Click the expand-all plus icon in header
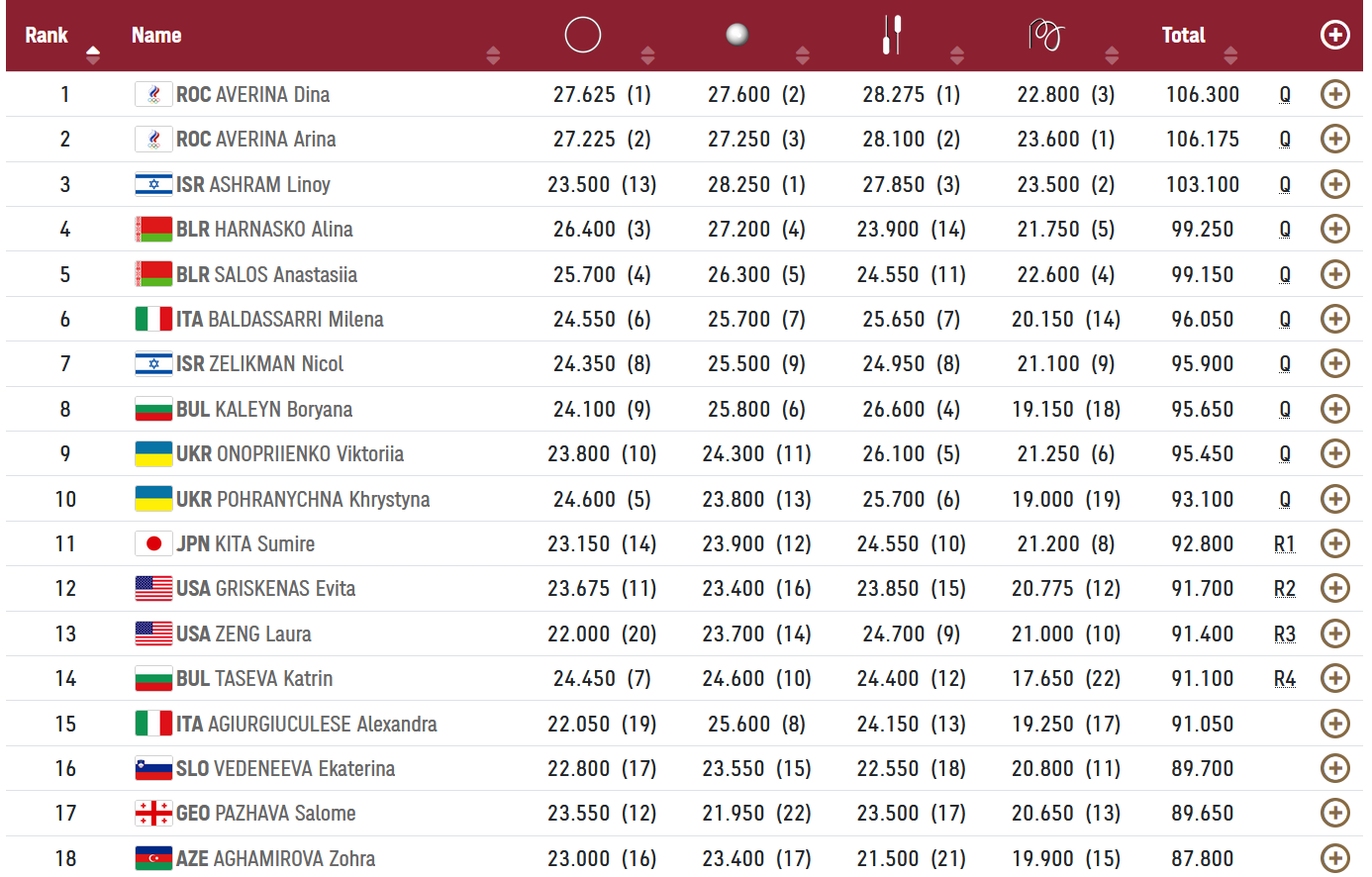Viewport: 1372px width, 877px height. [1334, 35]
